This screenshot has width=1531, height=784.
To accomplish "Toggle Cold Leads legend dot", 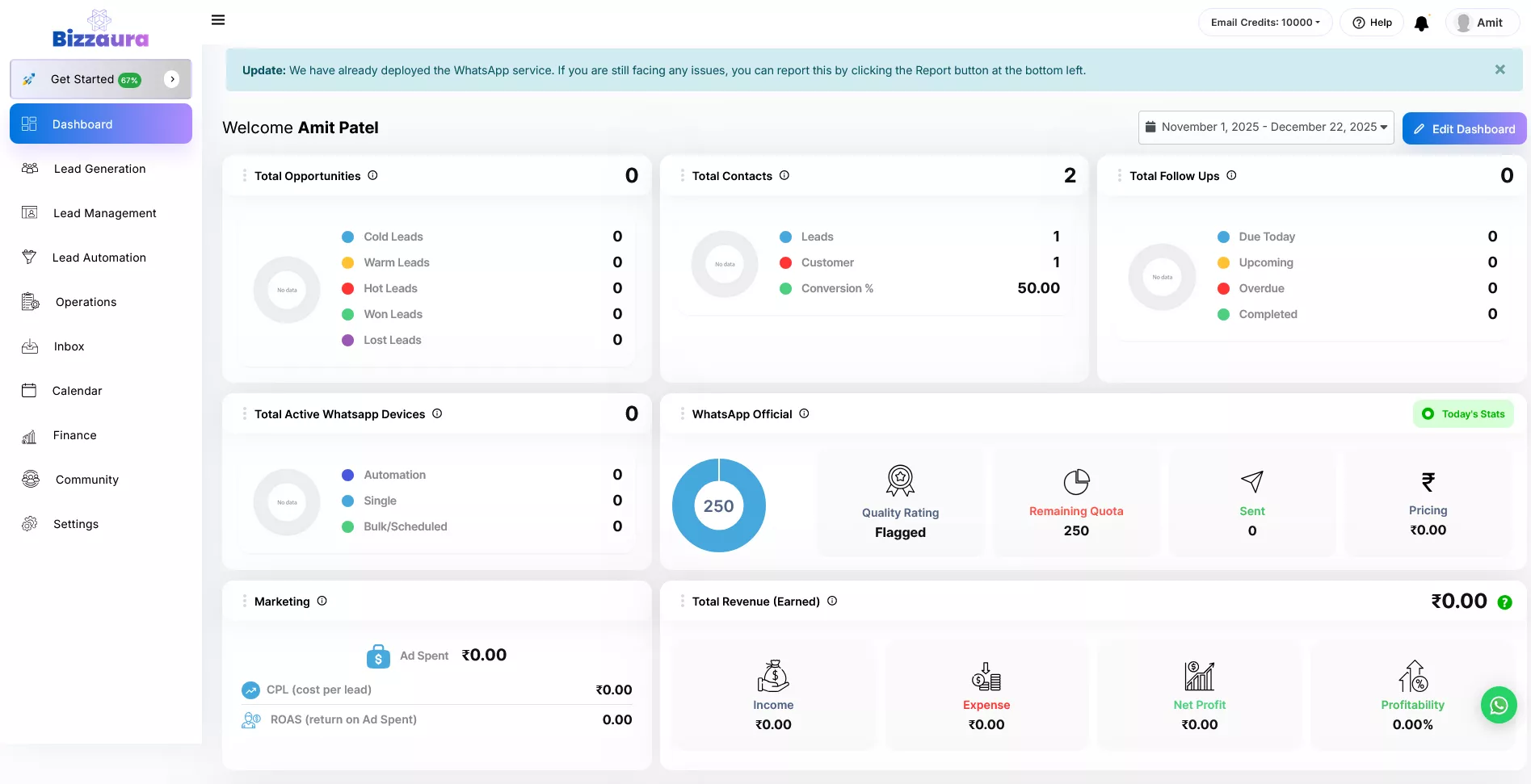I will tap(348, 237).
